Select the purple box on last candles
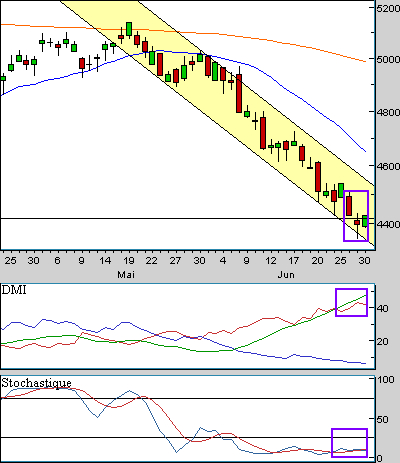 coord(356,216)
